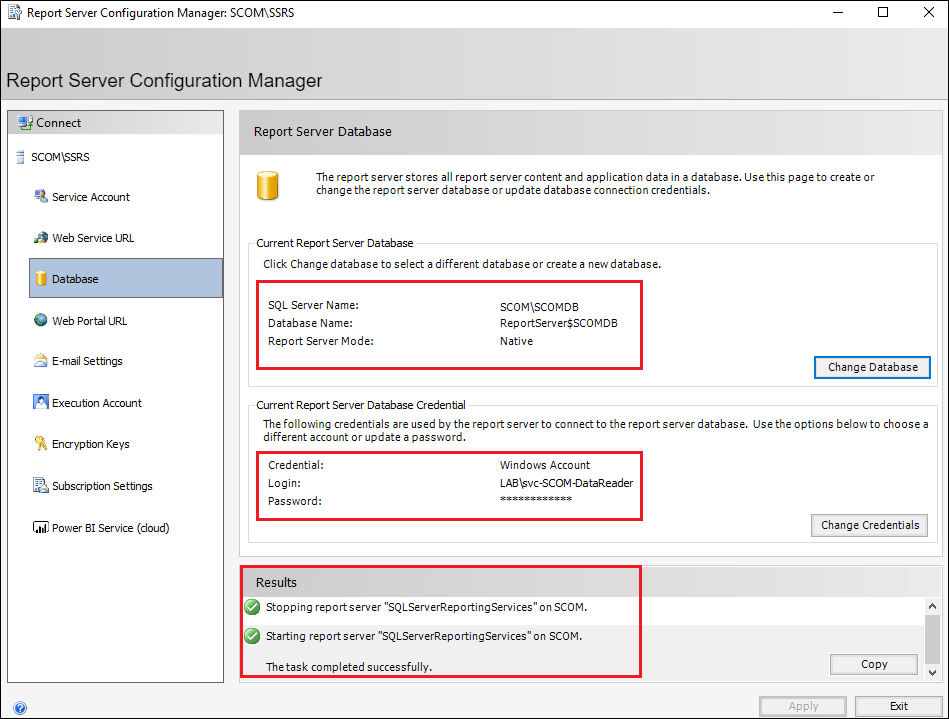The image size is (949, 719).
Task: Click 'Starting report server' result line
Action: point(424,636)
